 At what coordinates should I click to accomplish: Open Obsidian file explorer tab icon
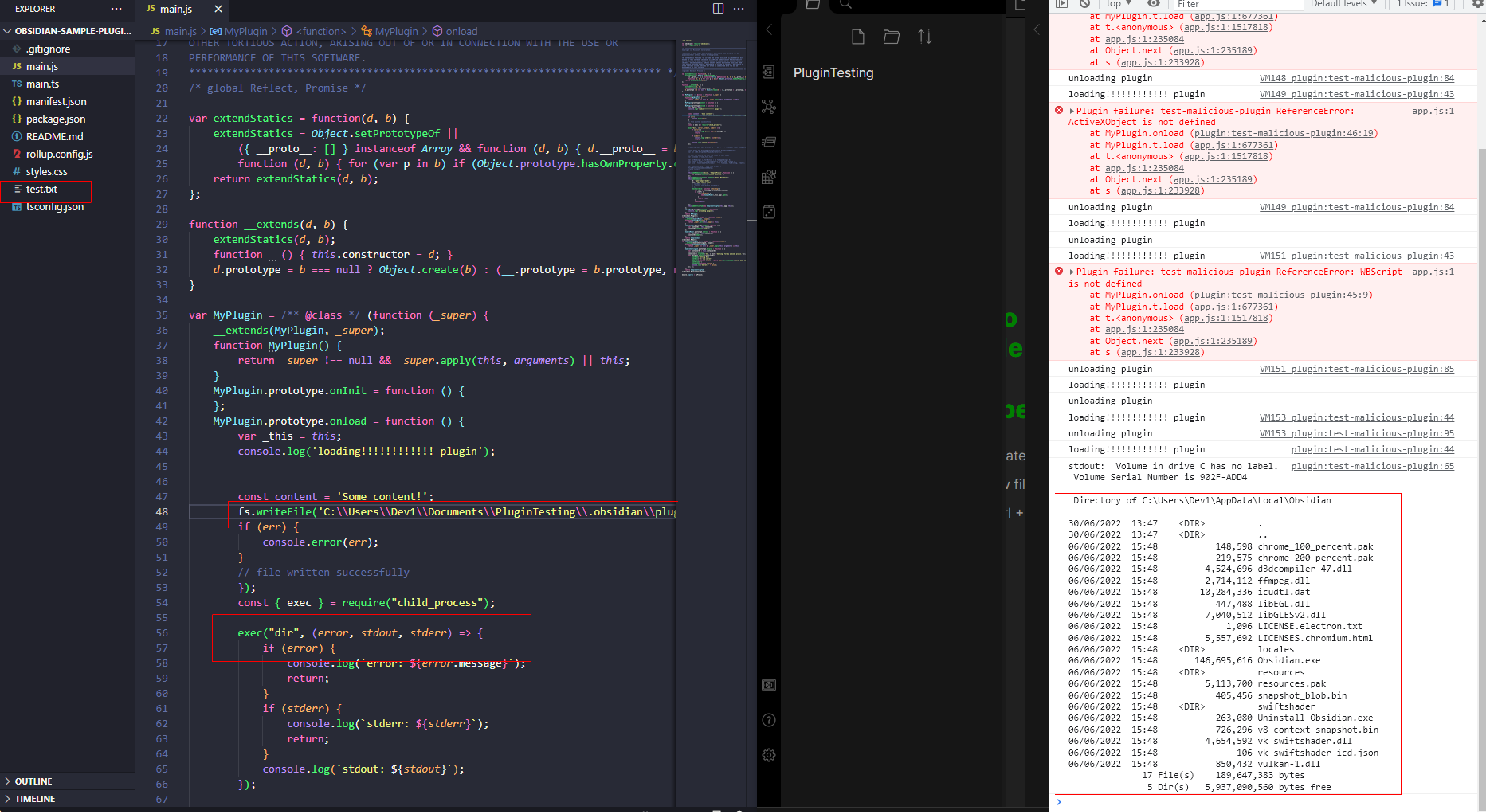pos(813,4)
